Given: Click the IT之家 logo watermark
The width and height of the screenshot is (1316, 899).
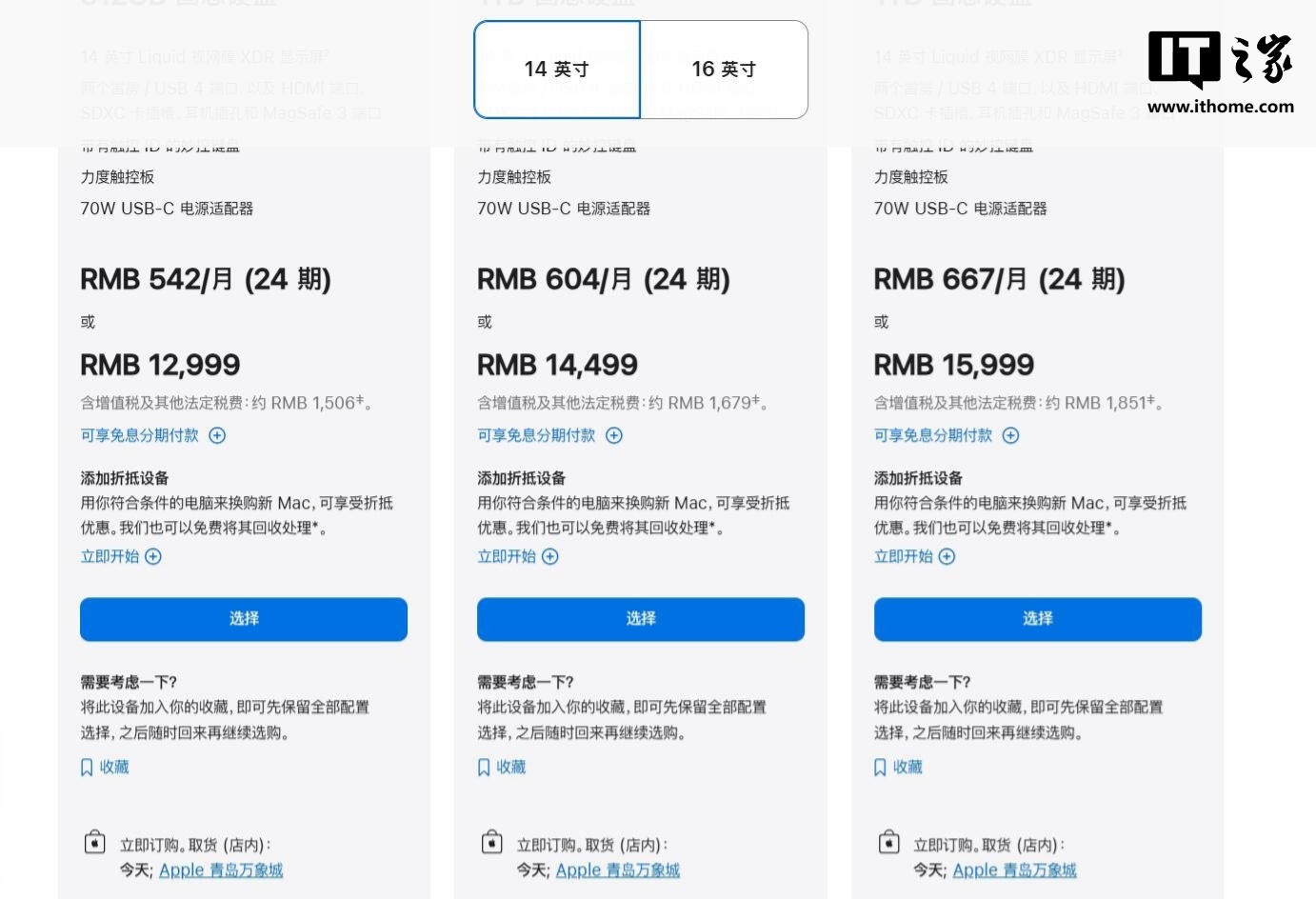Looking at the screenshot, I should coord(1220,71).
